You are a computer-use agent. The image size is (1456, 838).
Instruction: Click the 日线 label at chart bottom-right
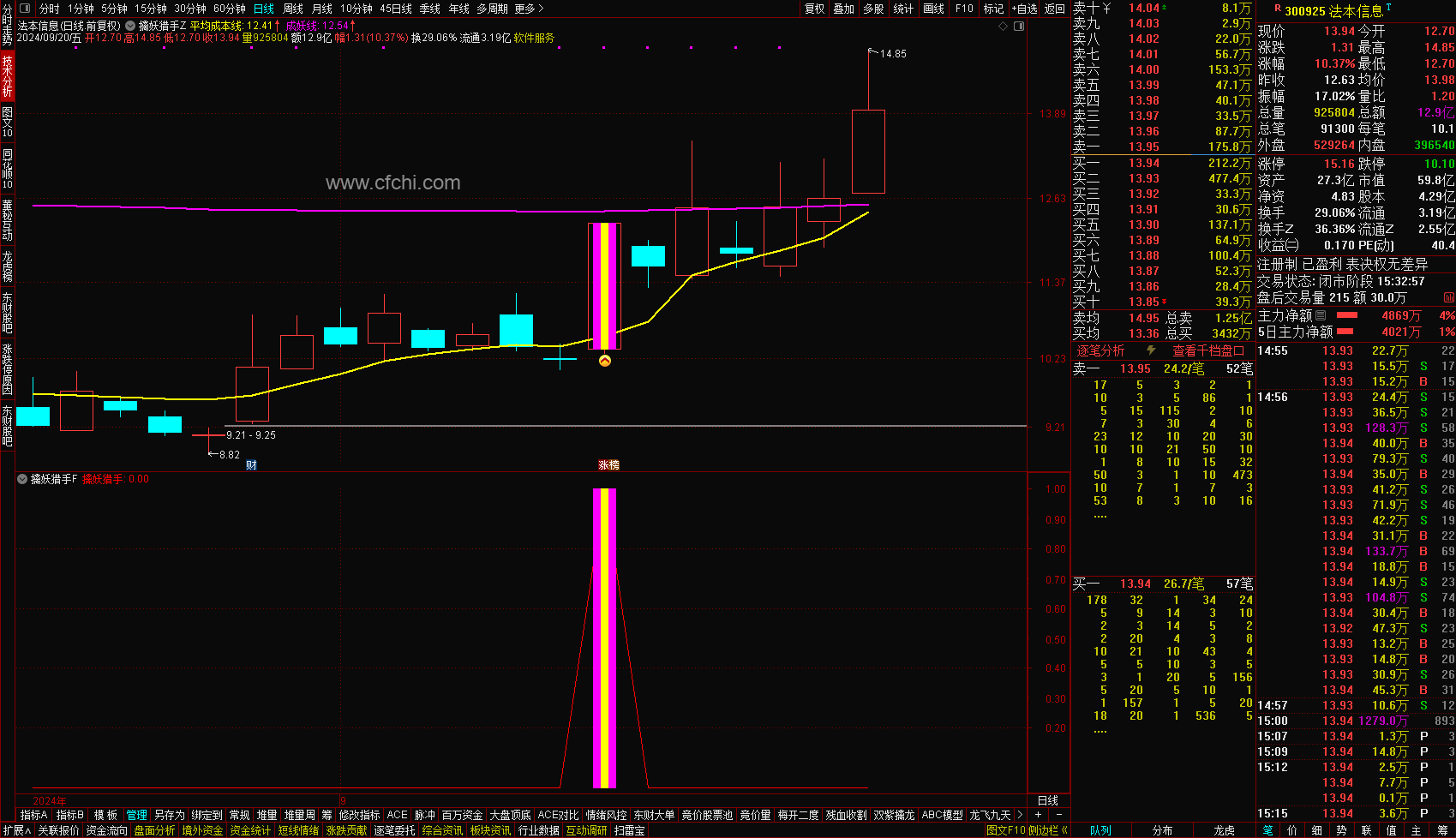coord(1048,800)
